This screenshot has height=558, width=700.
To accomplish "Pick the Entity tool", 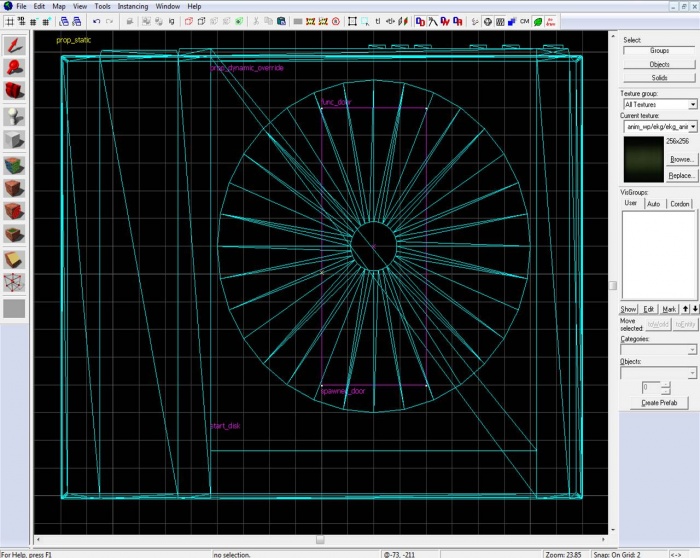I will pos(14,116).
